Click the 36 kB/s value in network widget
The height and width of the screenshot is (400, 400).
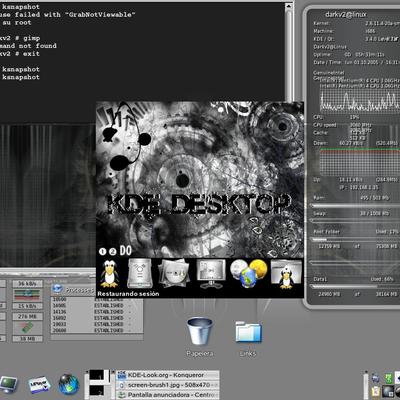[27, 284]
